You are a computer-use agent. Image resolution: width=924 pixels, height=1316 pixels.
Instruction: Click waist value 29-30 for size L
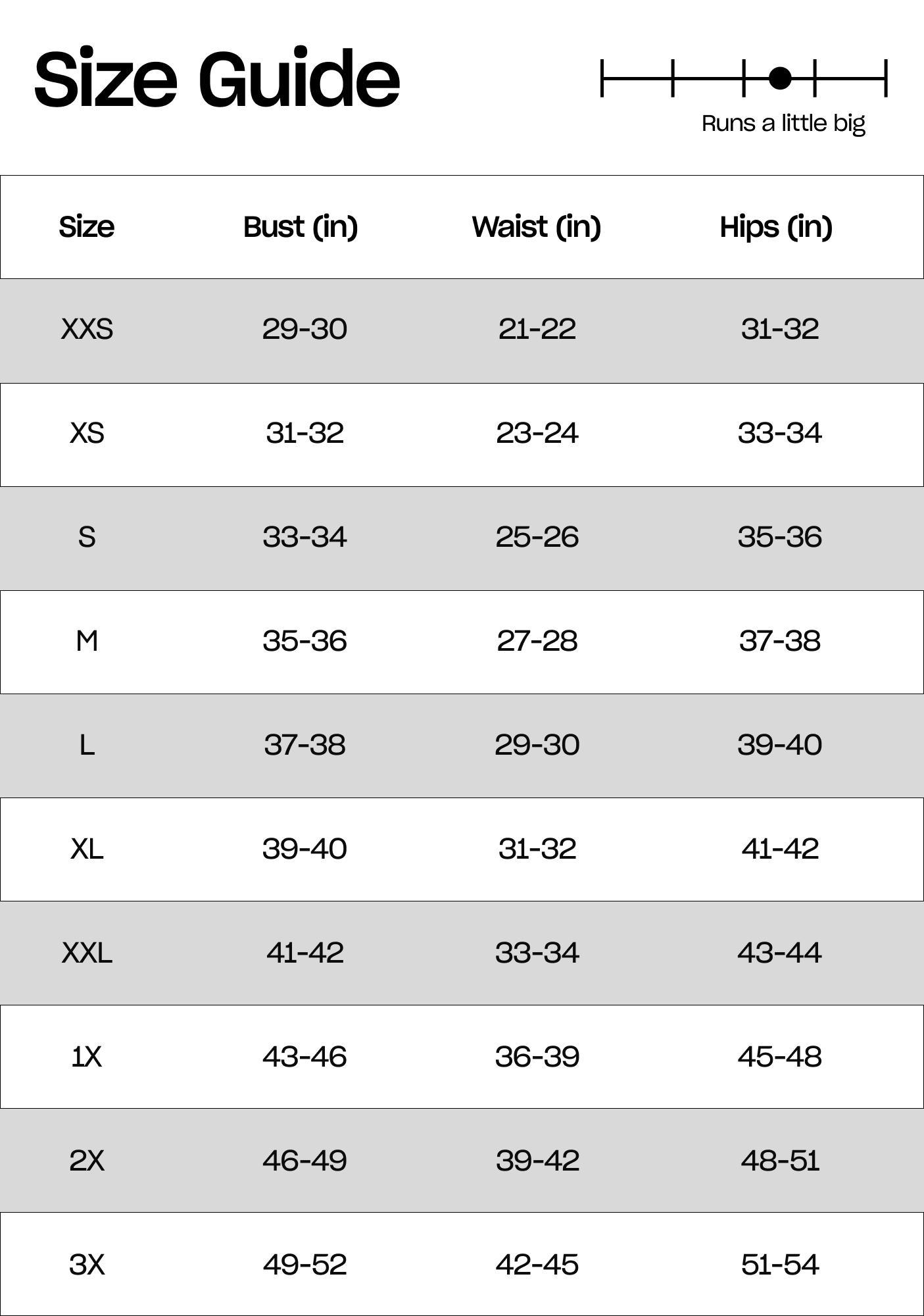tap(537, 745)
